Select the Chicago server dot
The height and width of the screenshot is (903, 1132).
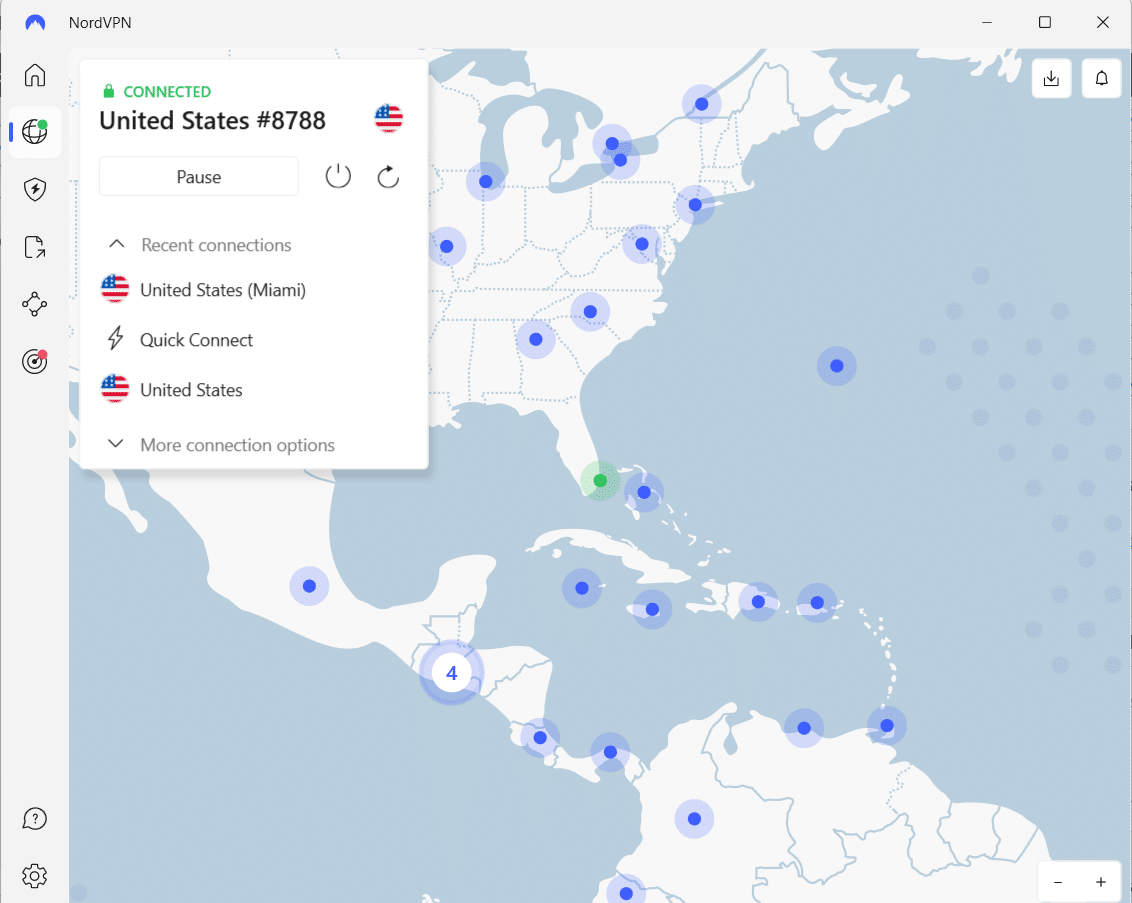pyautogui.click(x=486, y=181)
